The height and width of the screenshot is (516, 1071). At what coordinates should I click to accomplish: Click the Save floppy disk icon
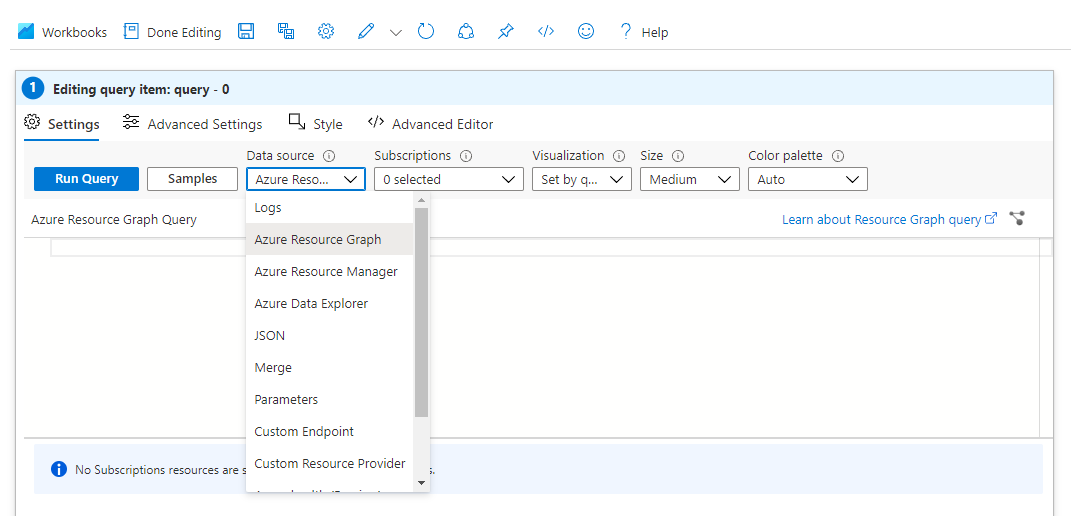click(x=246, y=31)
